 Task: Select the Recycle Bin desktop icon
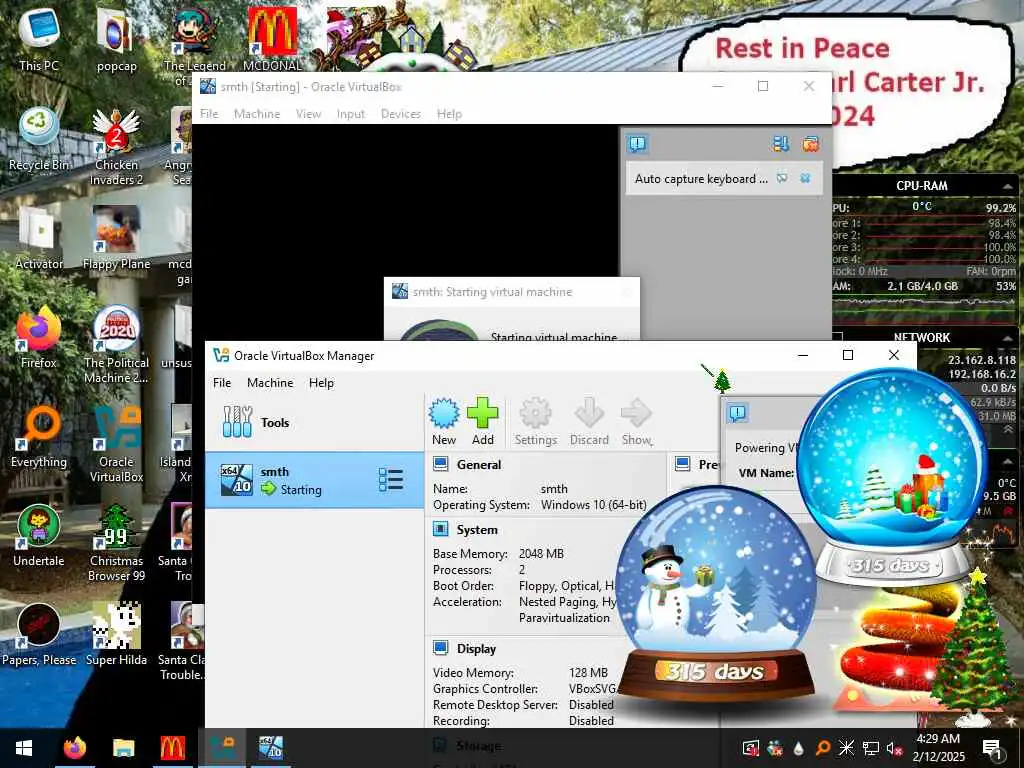(x=39, y=138)
